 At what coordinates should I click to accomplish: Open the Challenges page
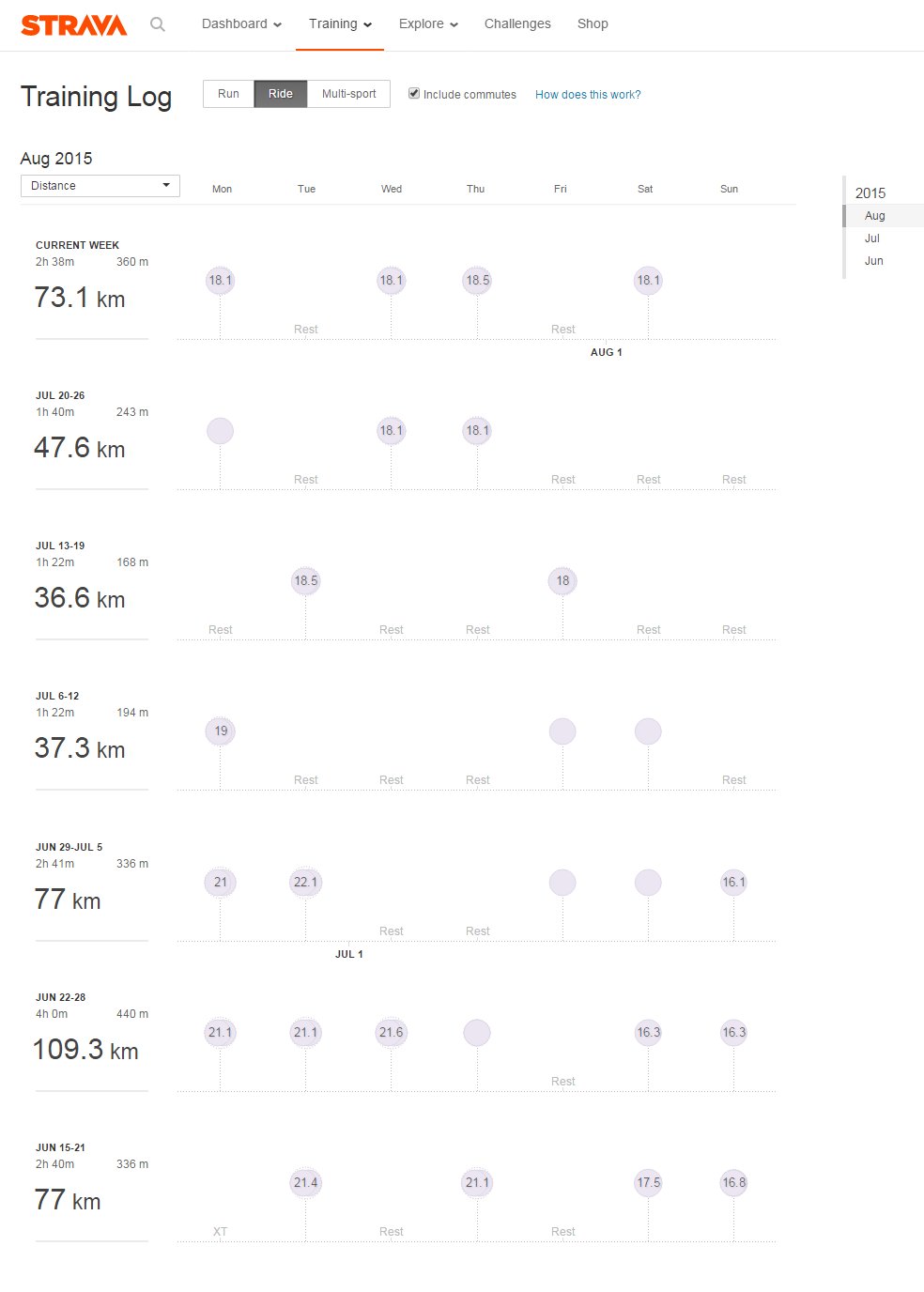point(516,23)
